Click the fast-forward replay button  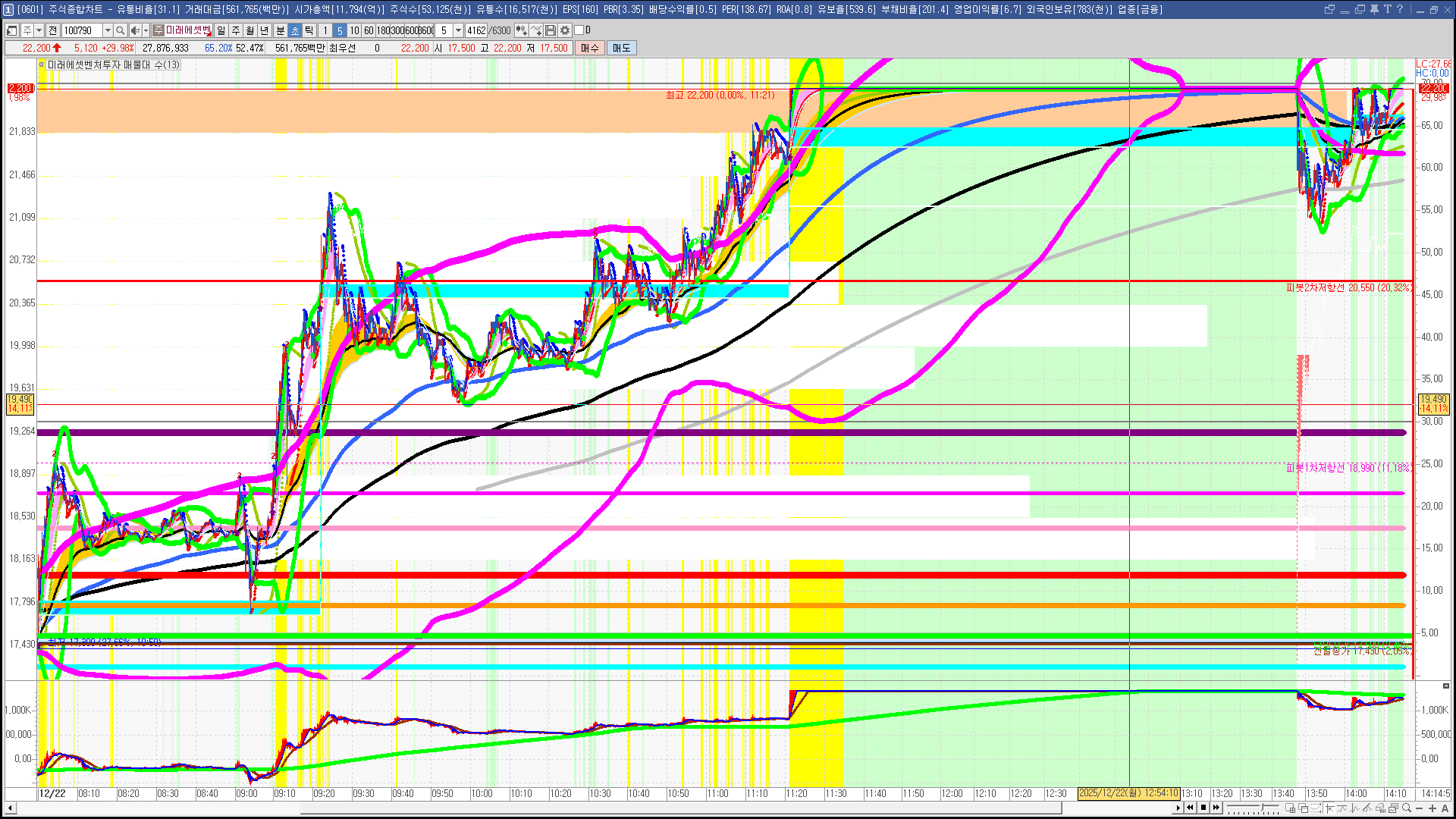pos(1216,808)
